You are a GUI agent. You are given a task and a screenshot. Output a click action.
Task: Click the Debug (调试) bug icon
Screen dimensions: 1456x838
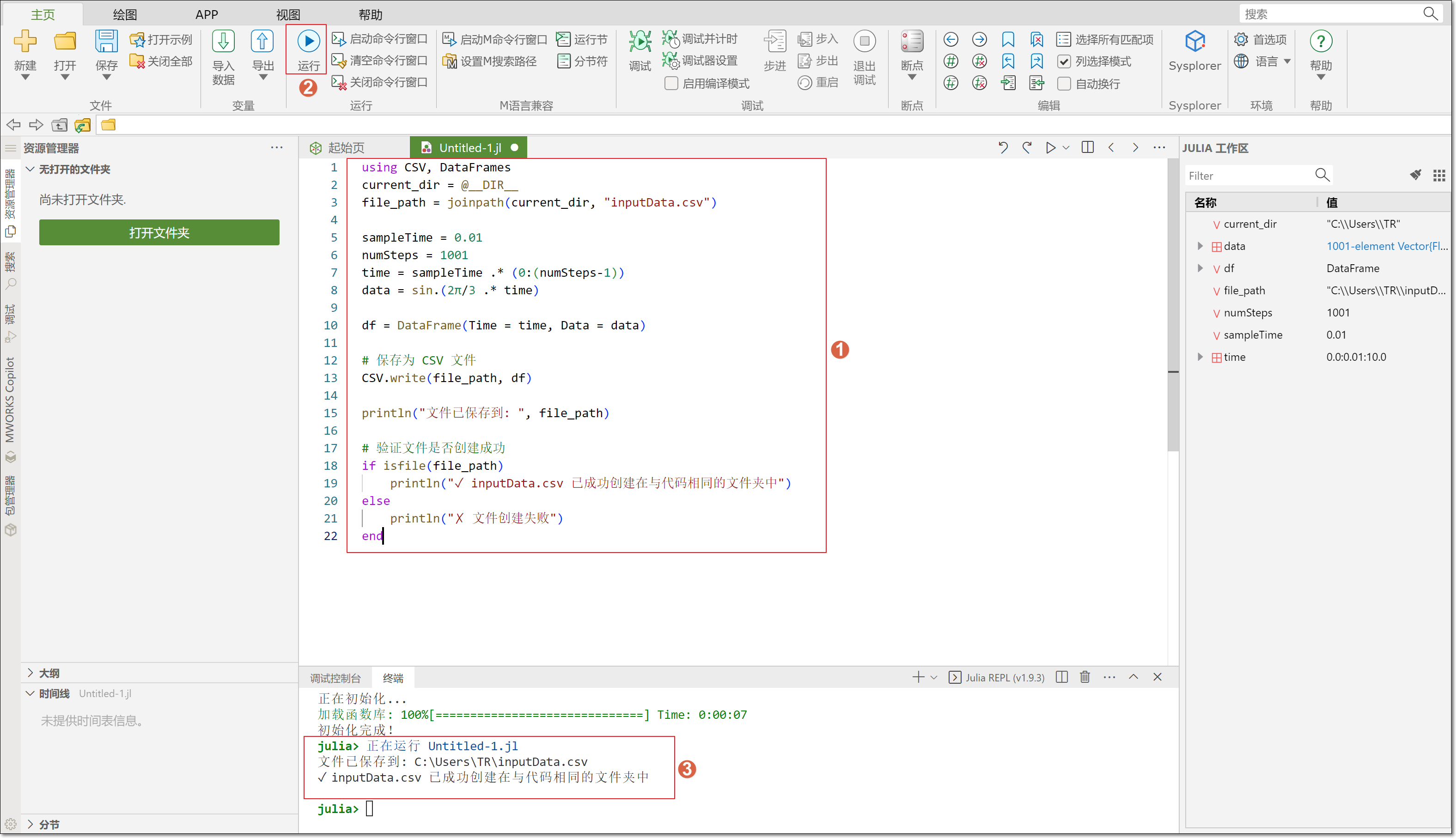point(640,42)
